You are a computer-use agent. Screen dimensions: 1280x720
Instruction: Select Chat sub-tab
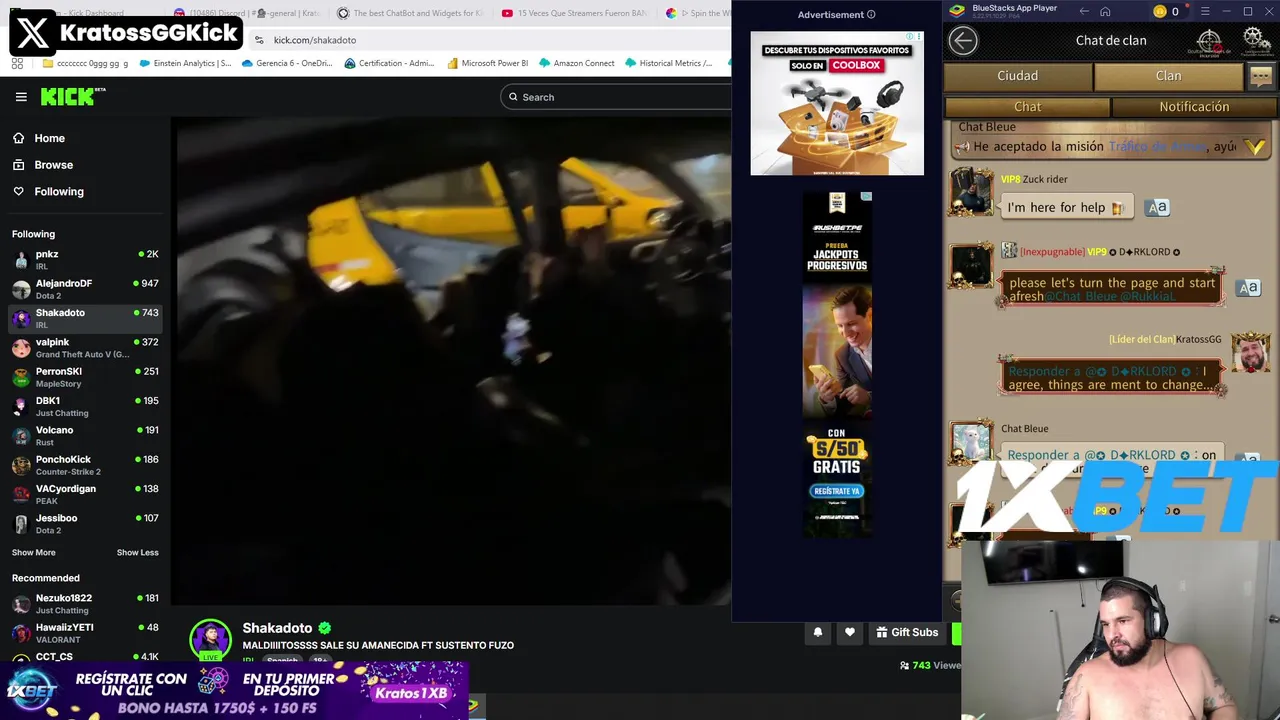point(1027,107)
